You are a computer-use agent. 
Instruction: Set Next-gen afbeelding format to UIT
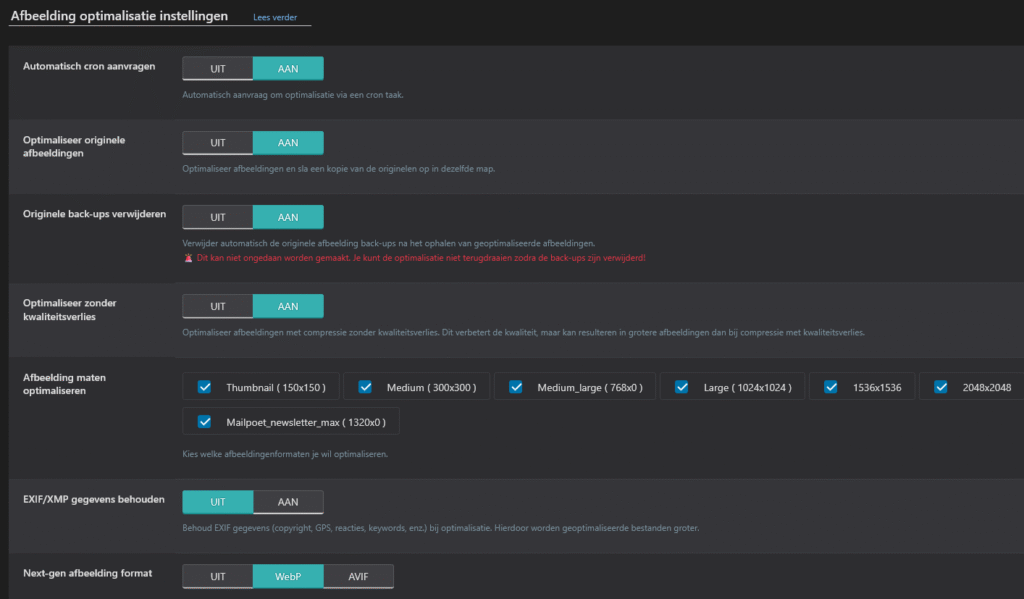coord(217,577)
